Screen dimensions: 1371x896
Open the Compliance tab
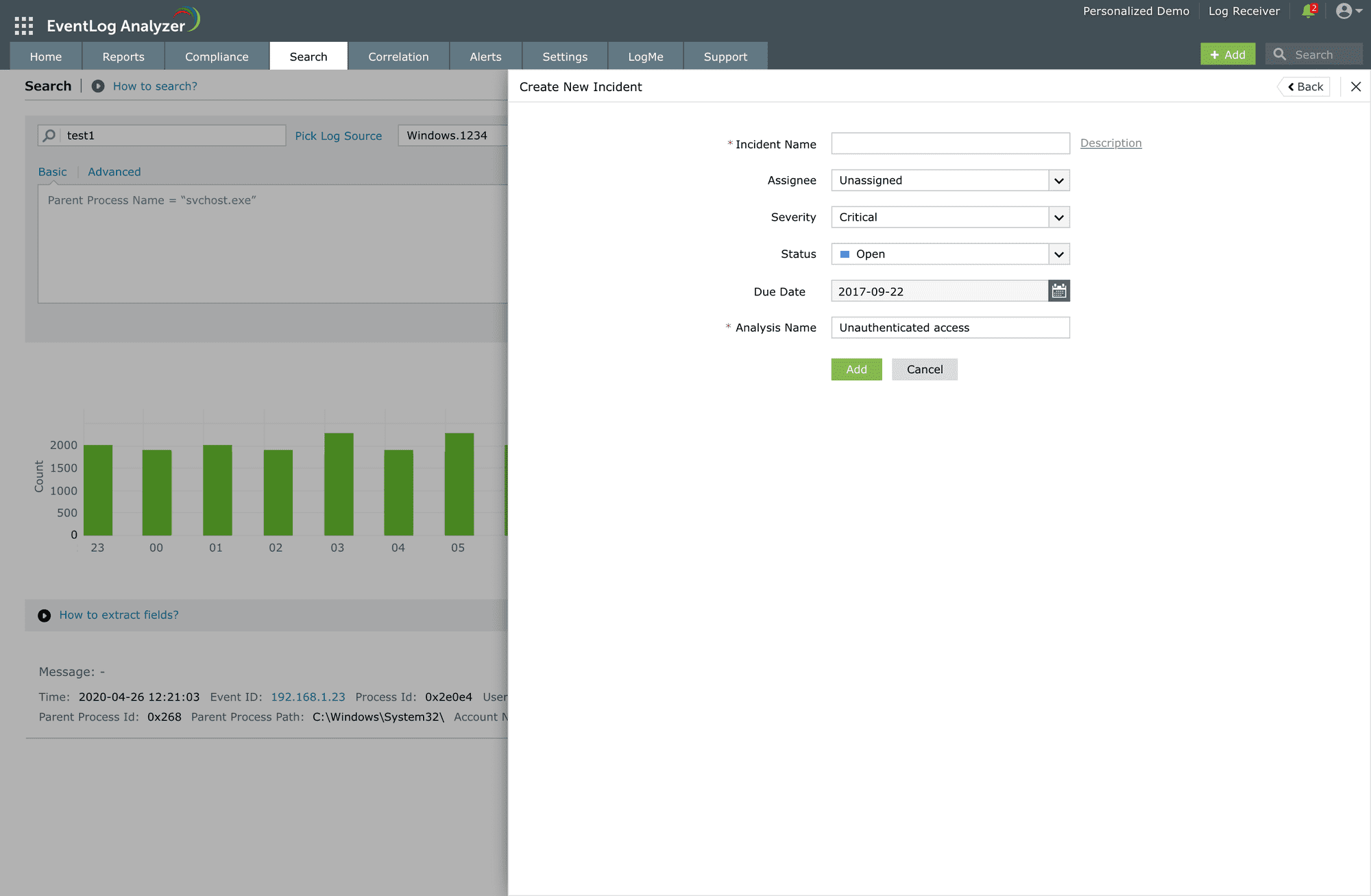click(x=217, y=56)
